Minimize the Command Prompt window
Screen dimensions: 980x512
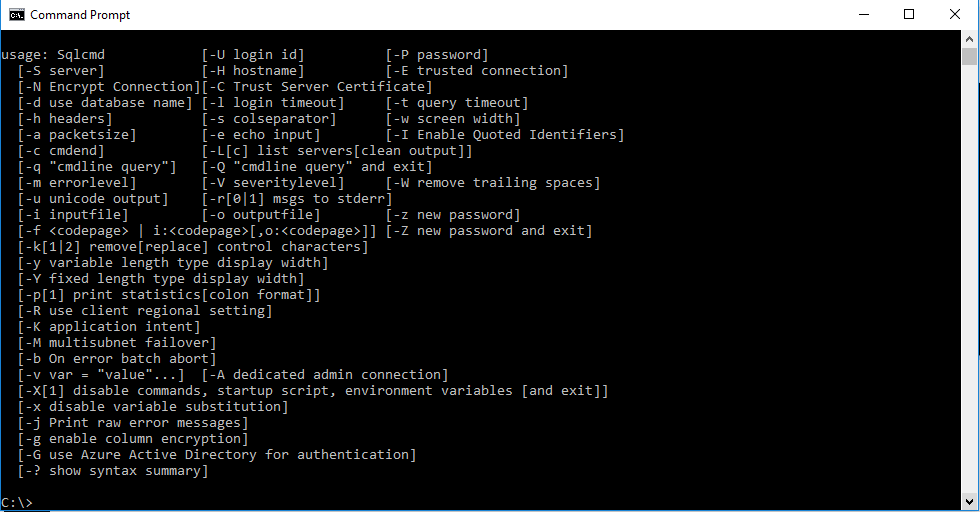[x=863, y=15]
